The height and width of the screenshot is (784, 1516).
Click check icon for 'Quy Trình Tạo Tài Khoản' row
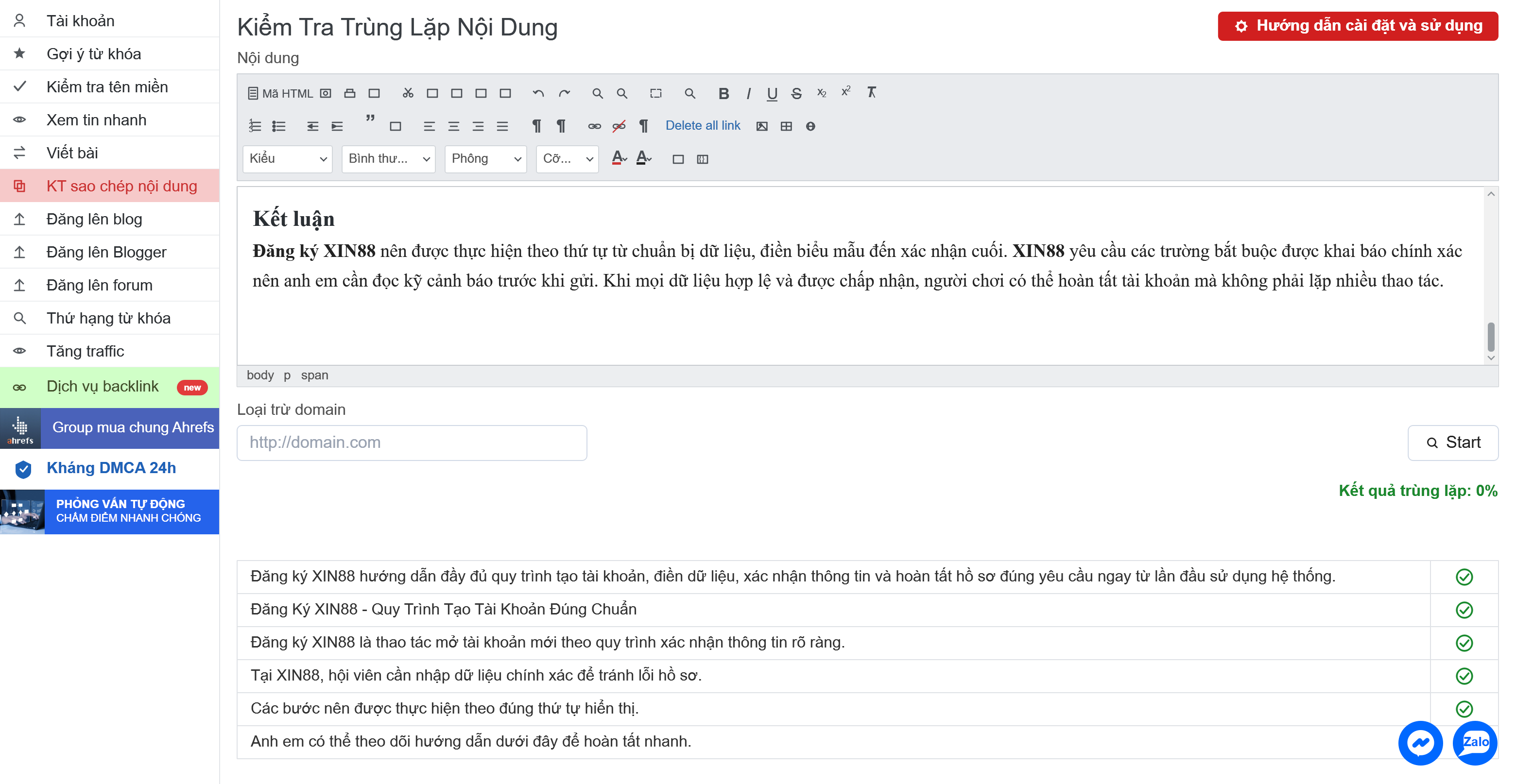point(1464,610)
